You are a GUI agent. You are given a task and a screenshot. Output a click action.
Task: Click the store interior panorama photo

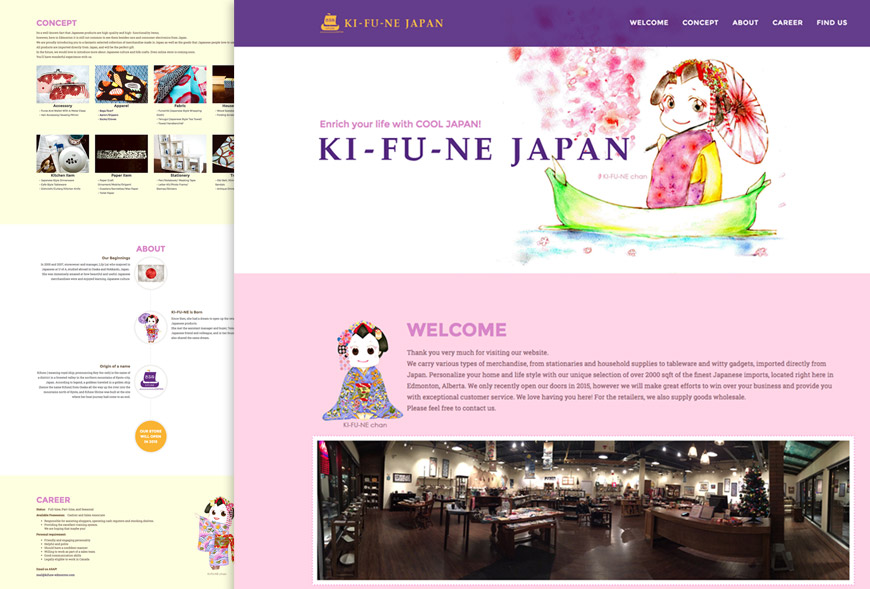(x=583, y=510)
